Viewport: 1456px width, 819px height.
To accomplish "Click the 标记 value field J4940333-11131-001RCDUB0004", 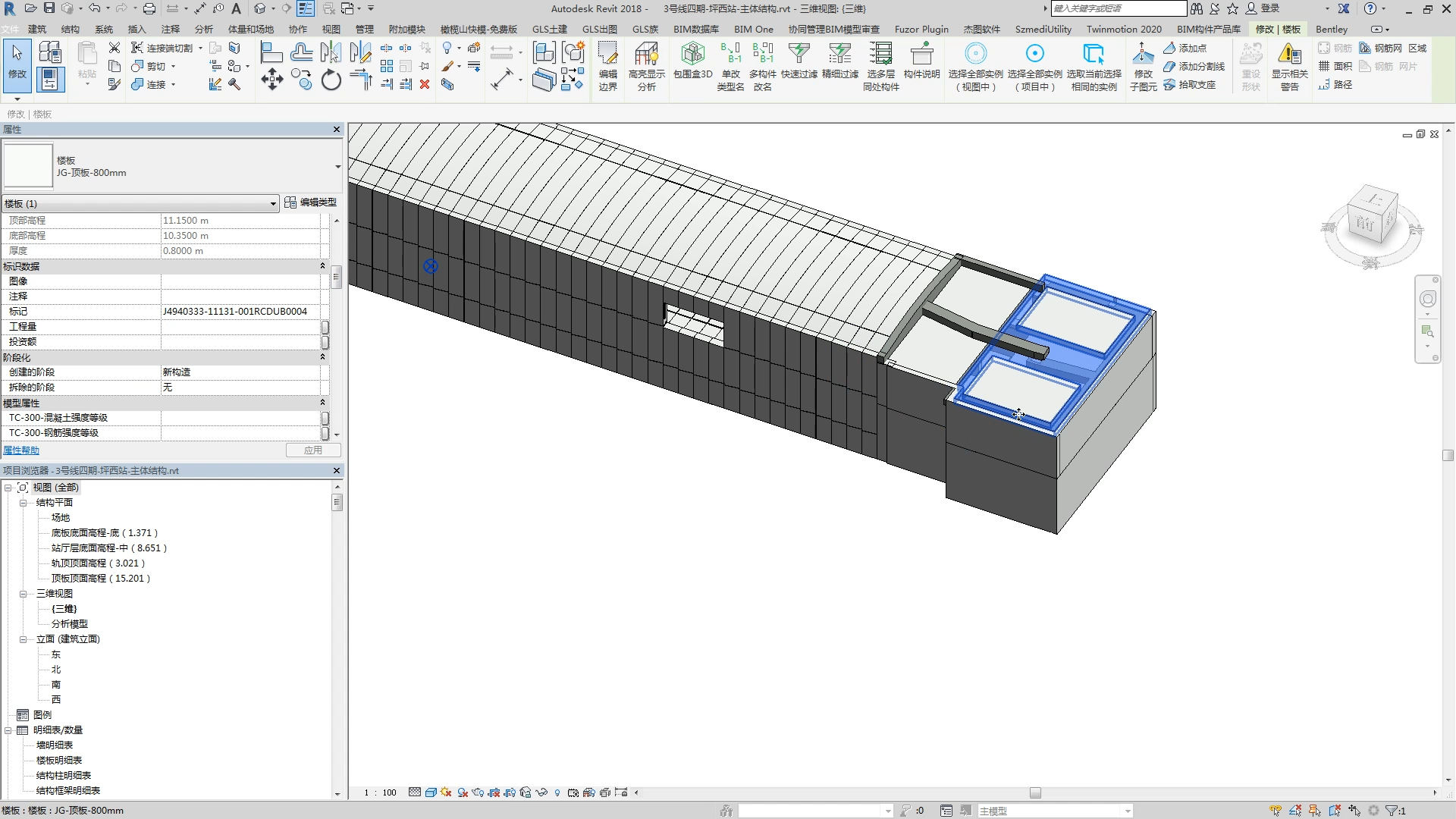I will 240,312.
